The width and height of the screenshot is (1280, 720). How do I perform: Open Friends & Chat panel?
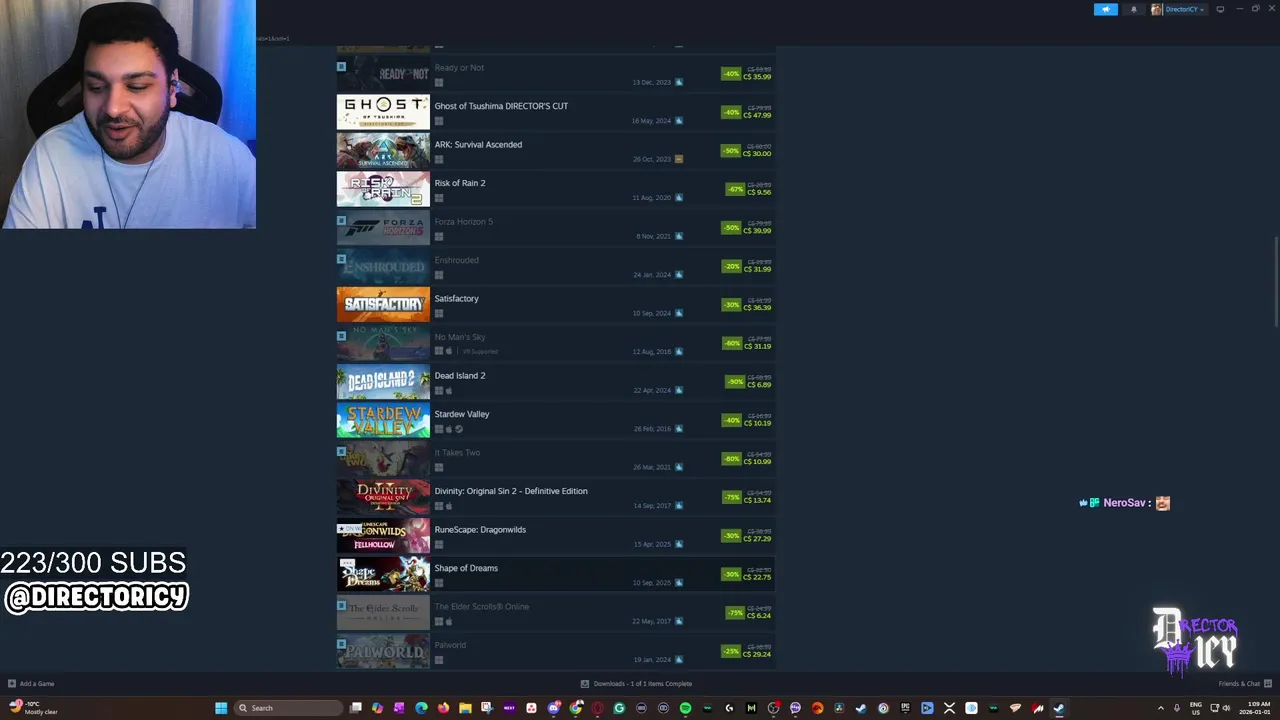[x=1244, y=684]
